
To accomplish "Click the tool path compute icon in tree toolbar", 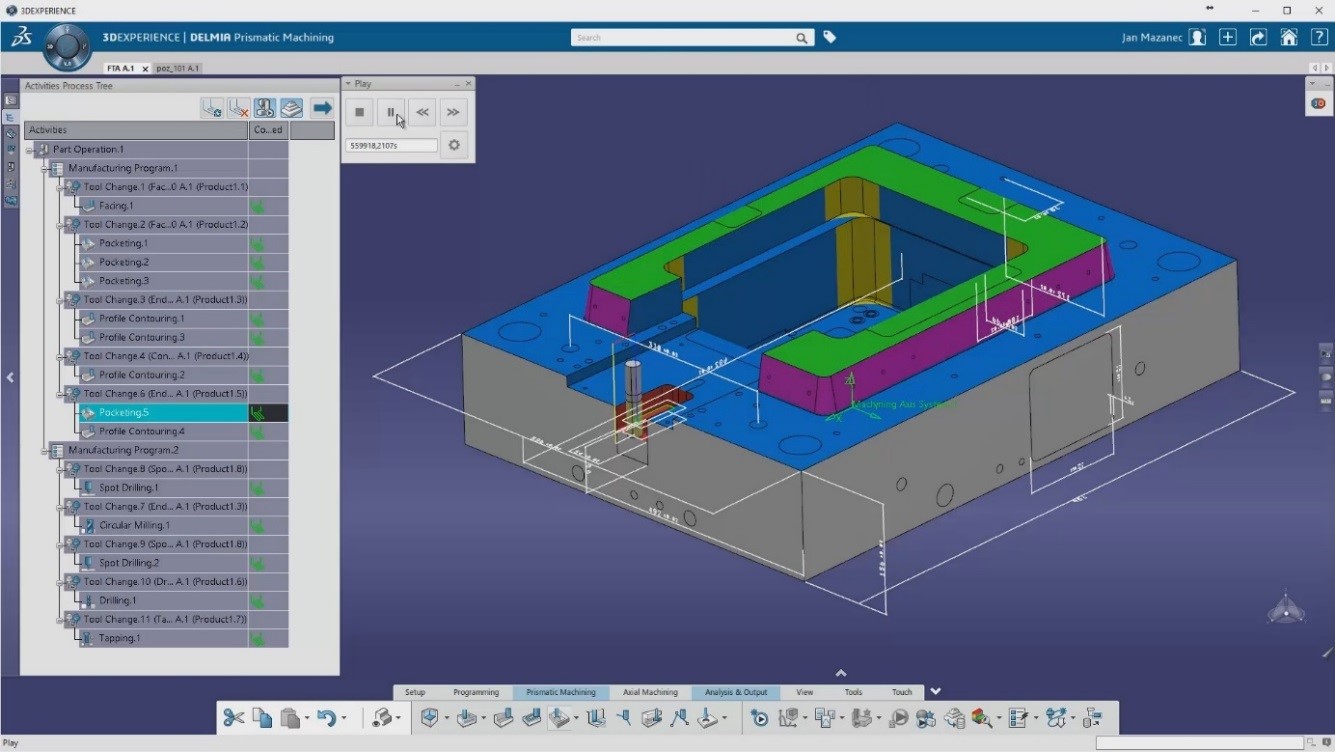I will [x=212, y=108].
